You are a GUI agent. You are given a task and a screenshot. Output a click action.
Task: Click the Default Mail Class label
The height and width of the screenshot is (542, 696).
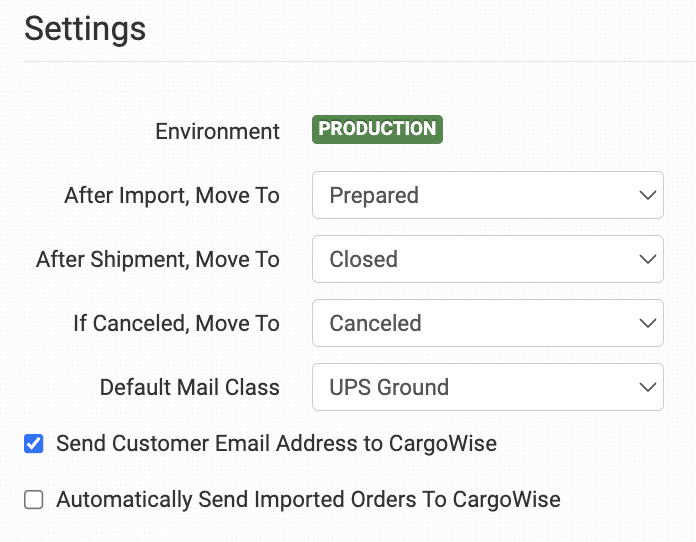tap(190, 388)
